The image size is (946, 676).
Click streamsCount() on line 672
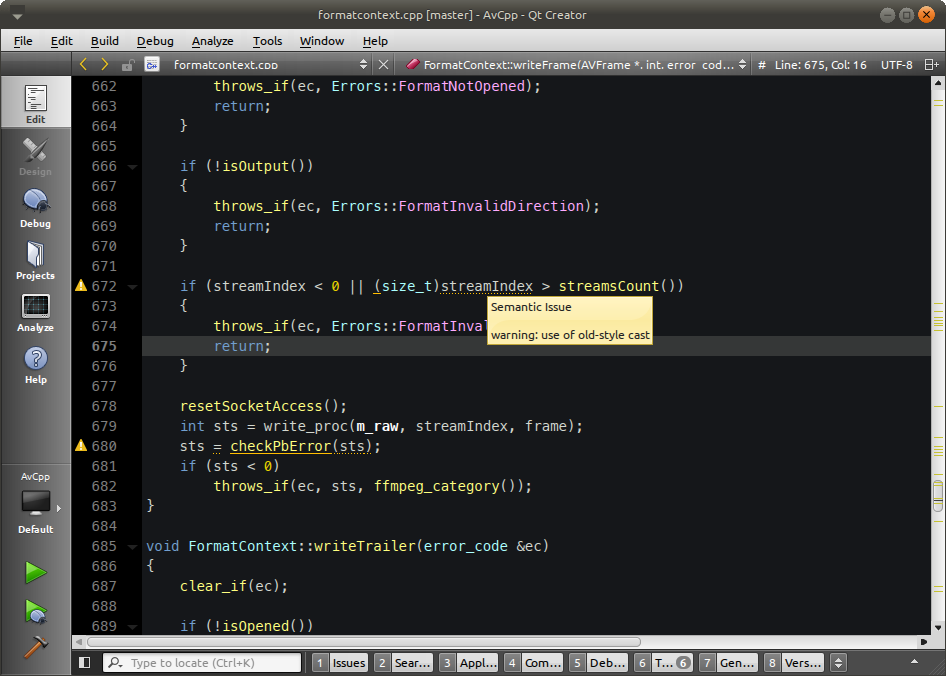click(x=621, y=286)
